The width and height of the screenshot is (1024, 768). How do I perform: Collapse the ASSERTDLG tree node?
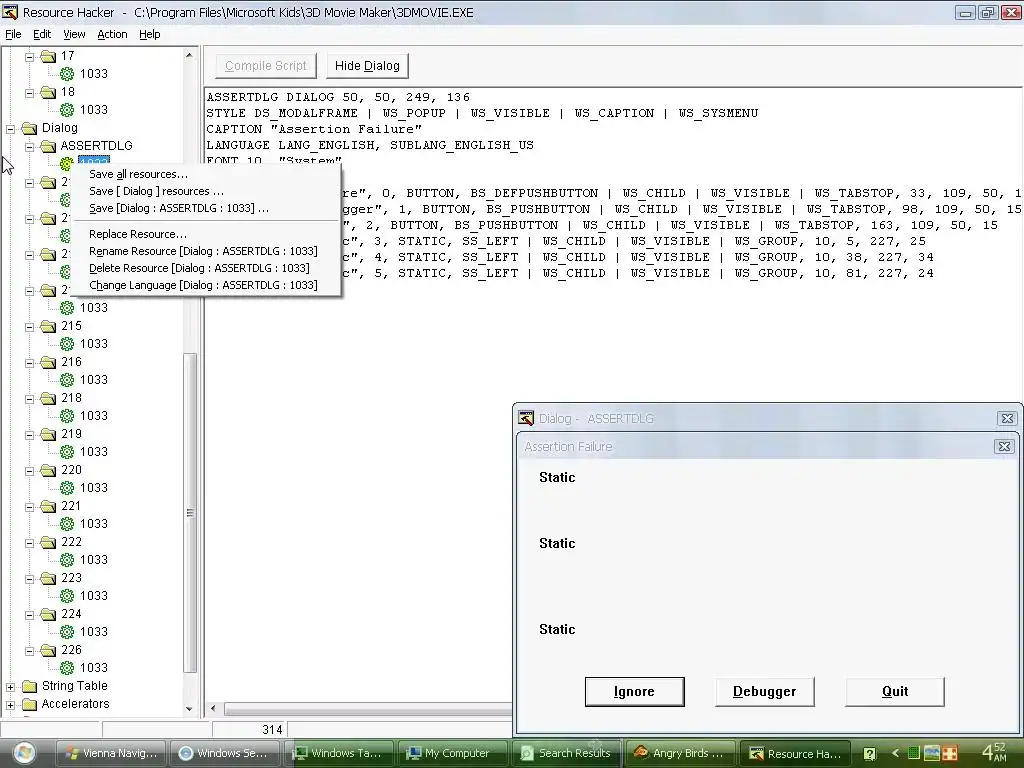click(x=29, y=147)
